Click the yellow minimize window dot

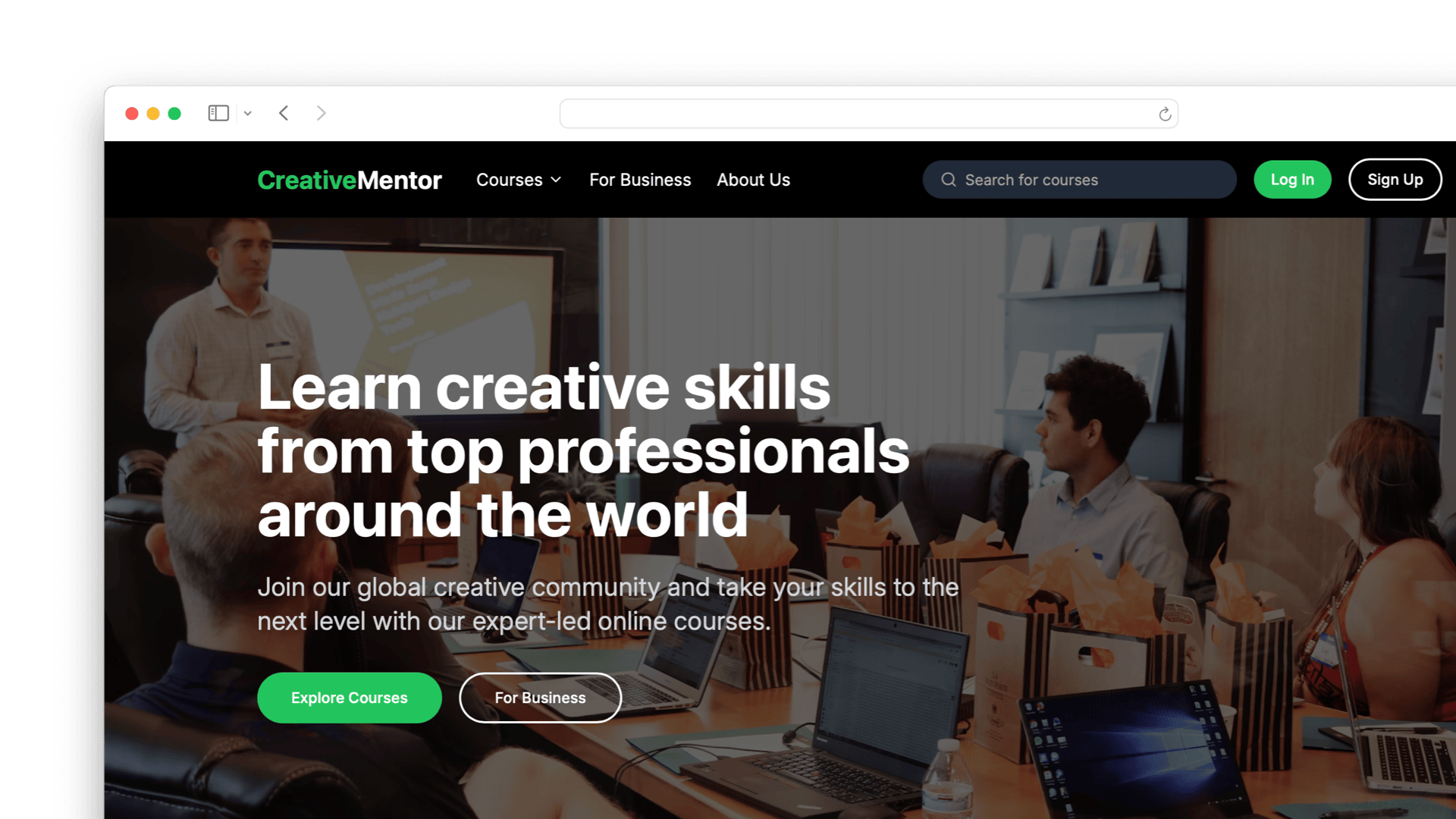point(153,113)
